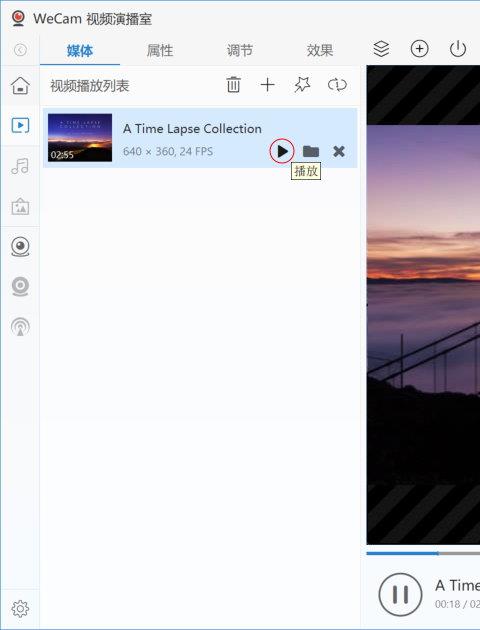The height and width of the screenshot is (630, 480).
Task: Open the broadcast antenna sidebar icon
Action: coord(20,326)
